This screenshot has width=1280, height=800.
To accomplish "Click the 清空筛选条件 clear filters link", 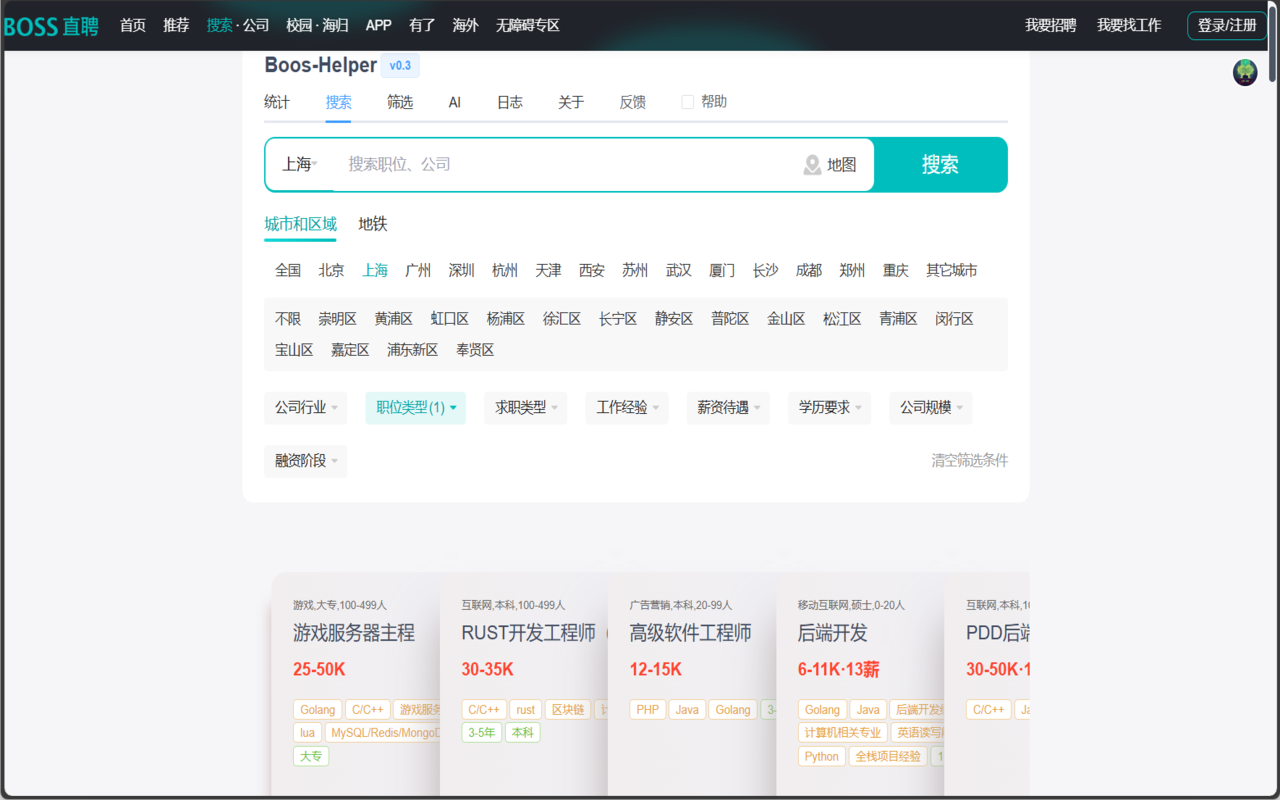I will pyautogui.click(x=968, y=460).
